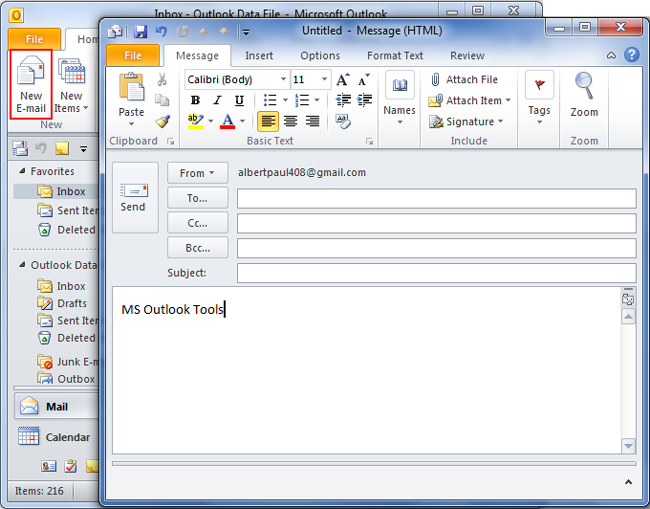
Task: Click the Cut scissors icon
Action: [x=162, y=79]
